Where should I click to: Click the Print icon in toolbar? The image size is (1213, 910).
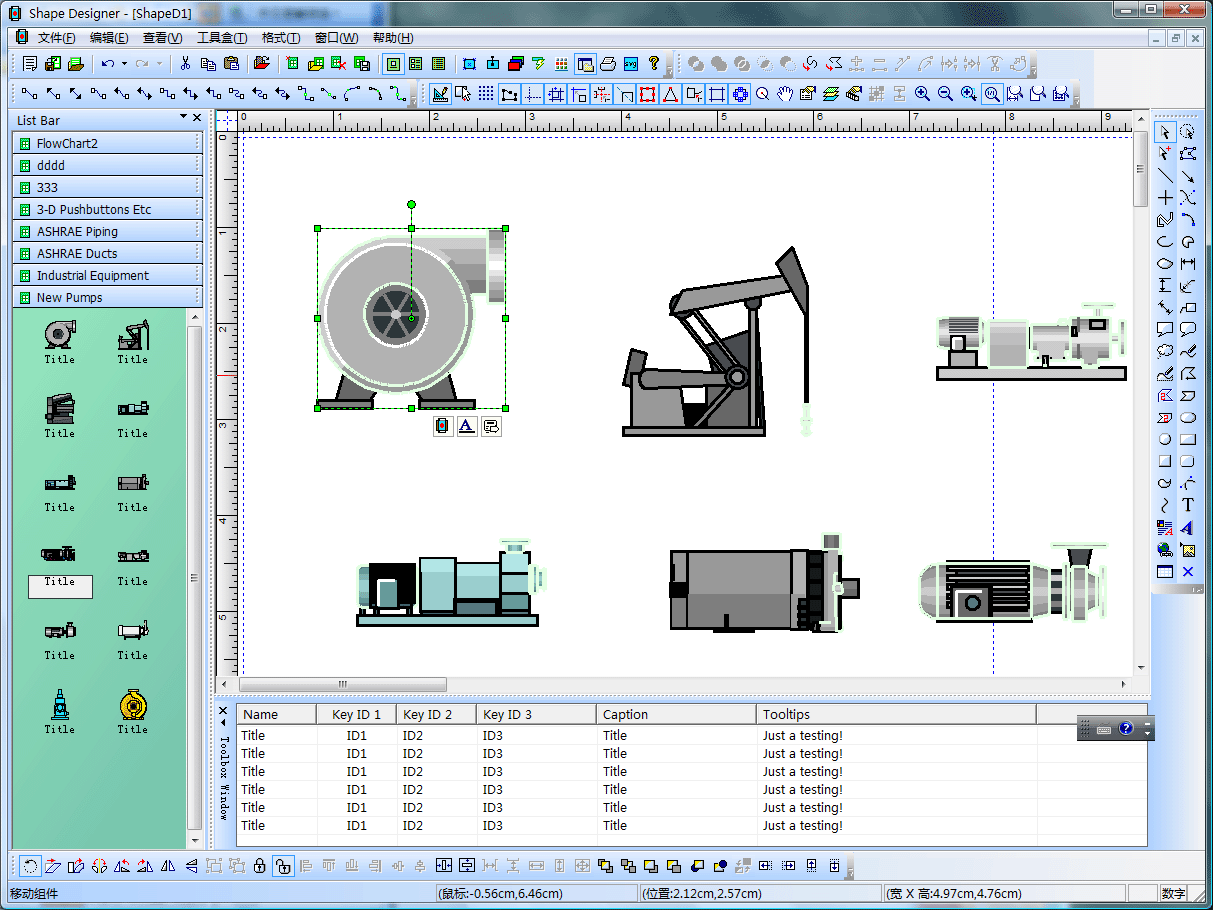(608, 64)
